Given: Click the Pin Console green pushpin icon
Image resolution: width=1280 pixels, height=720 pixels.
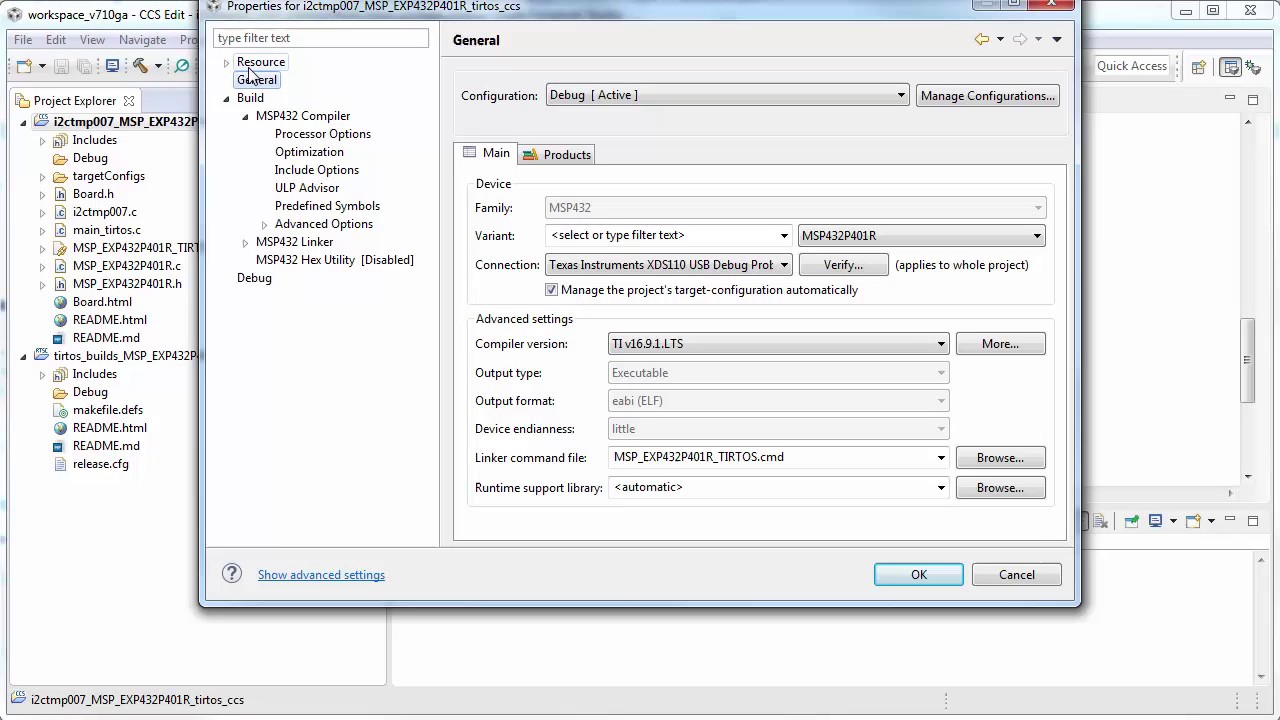Looking at the screenshot, I should pos(1131,521).
